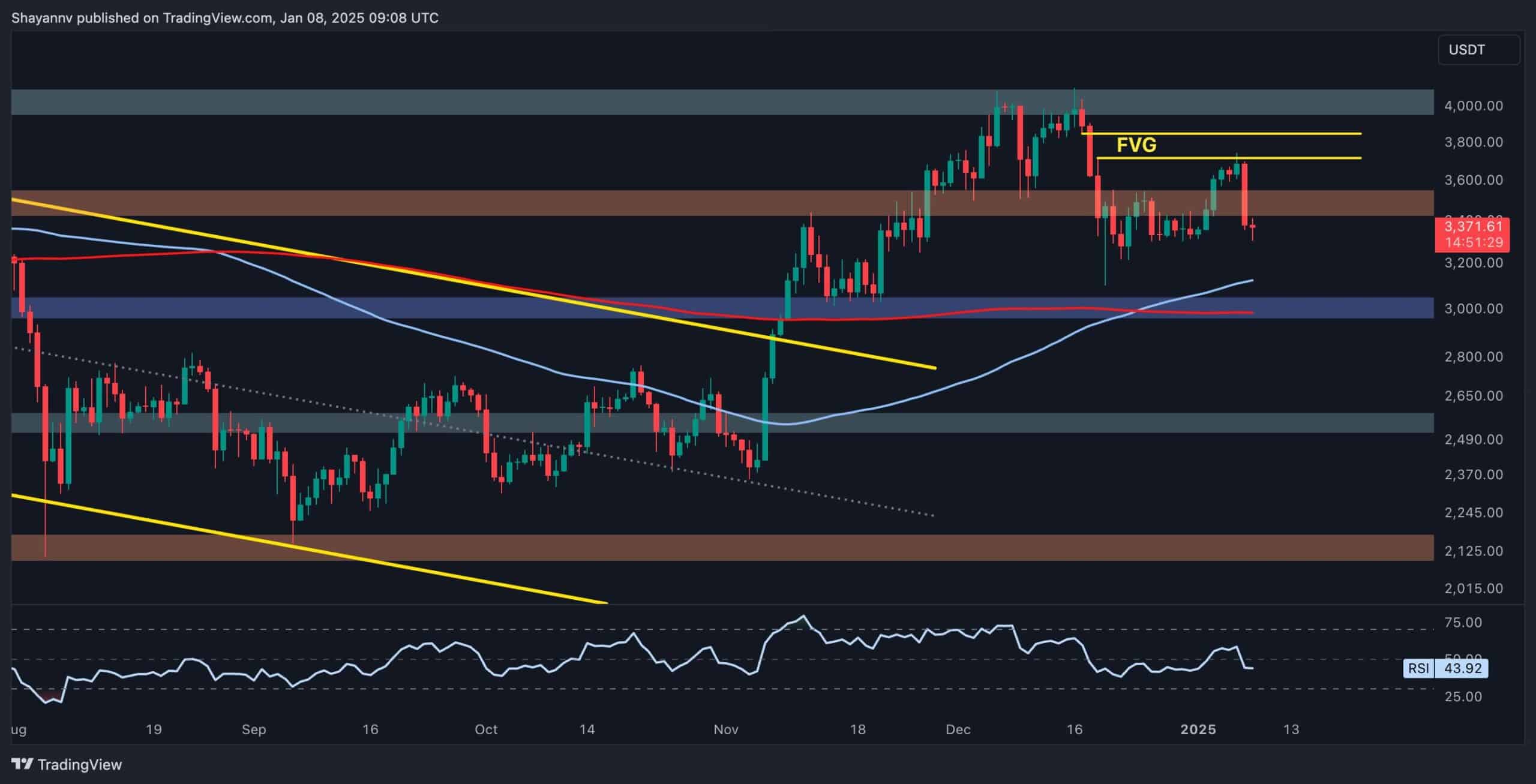Click the 4,000.00 price level label
This screenshot has height=784, width=1536.
[1476, 106]
